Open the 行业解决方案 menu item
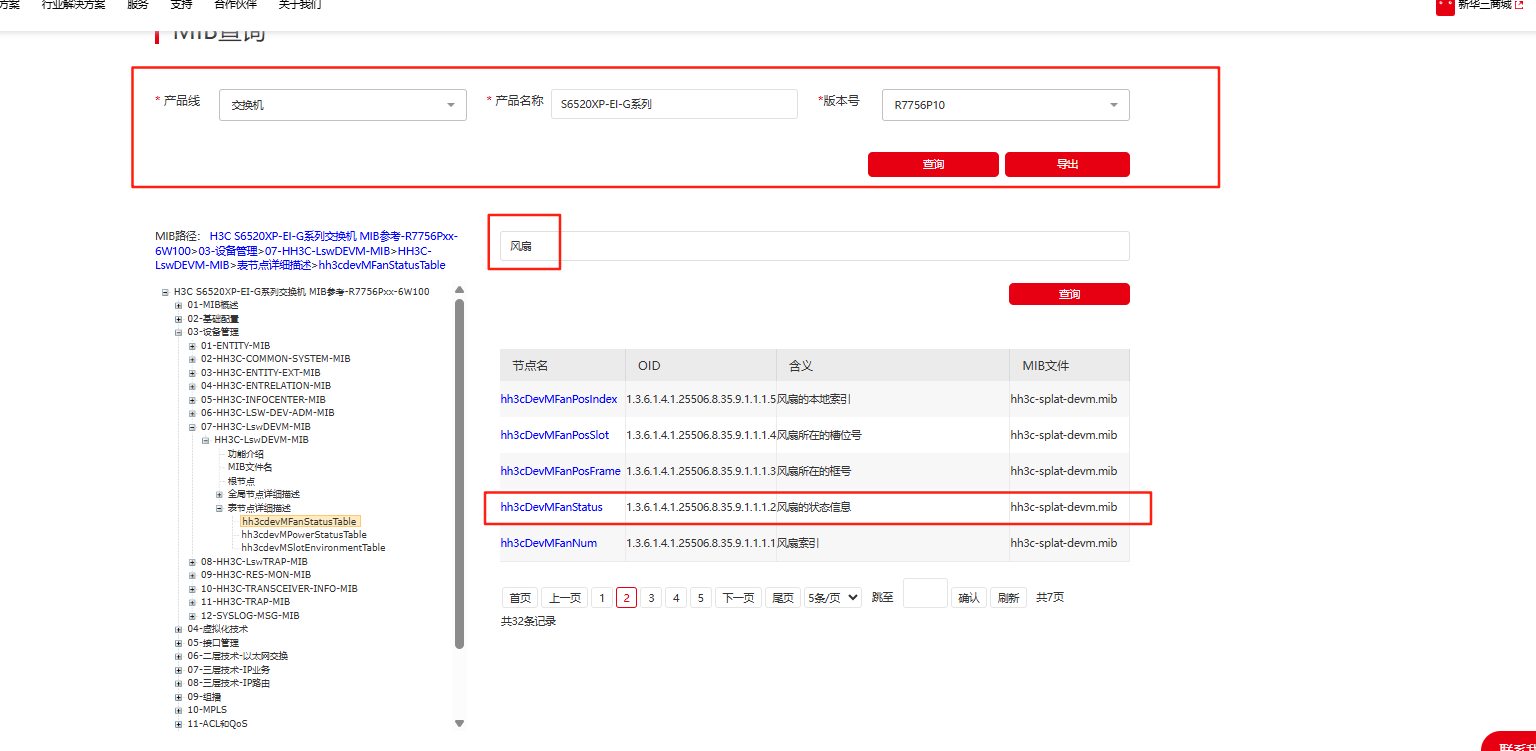 [x=73, y=5]
